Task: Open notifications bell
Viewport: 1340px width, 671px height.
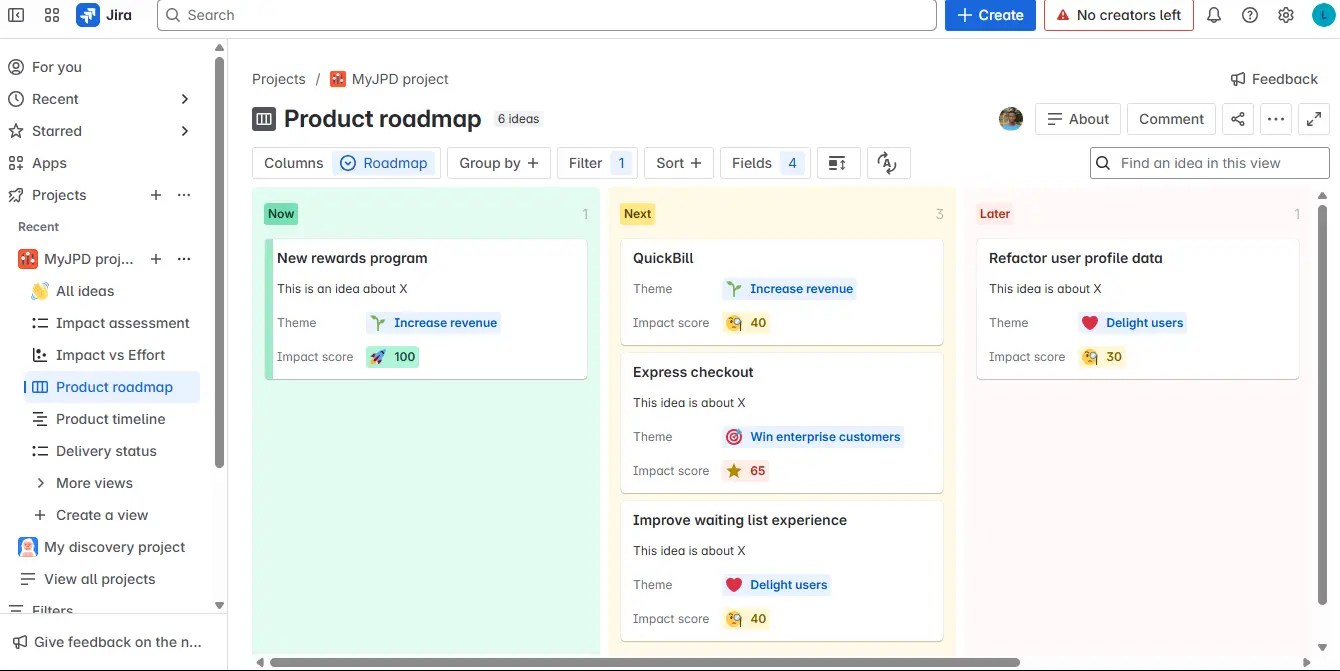Action: point(1214,15)
